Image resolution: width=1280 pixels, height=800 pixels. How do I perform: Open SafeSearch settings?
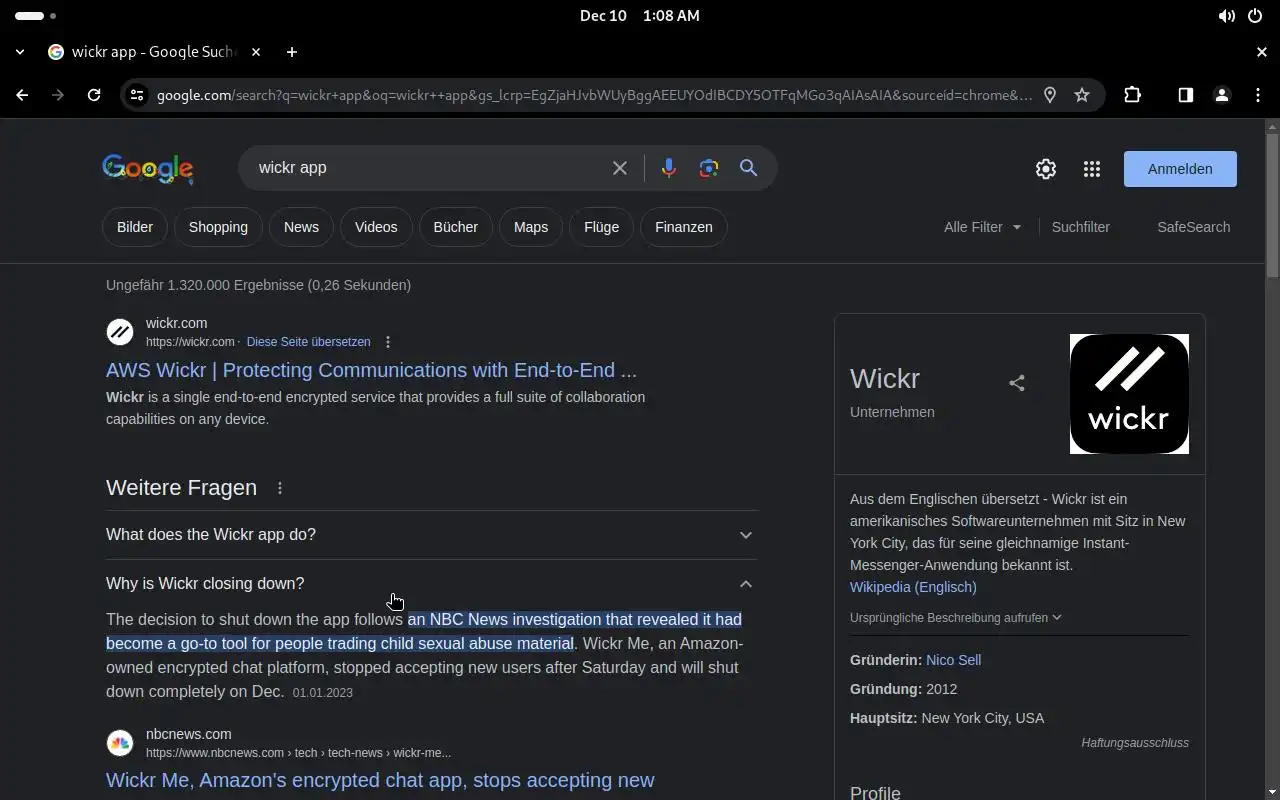coord(1194,227)
